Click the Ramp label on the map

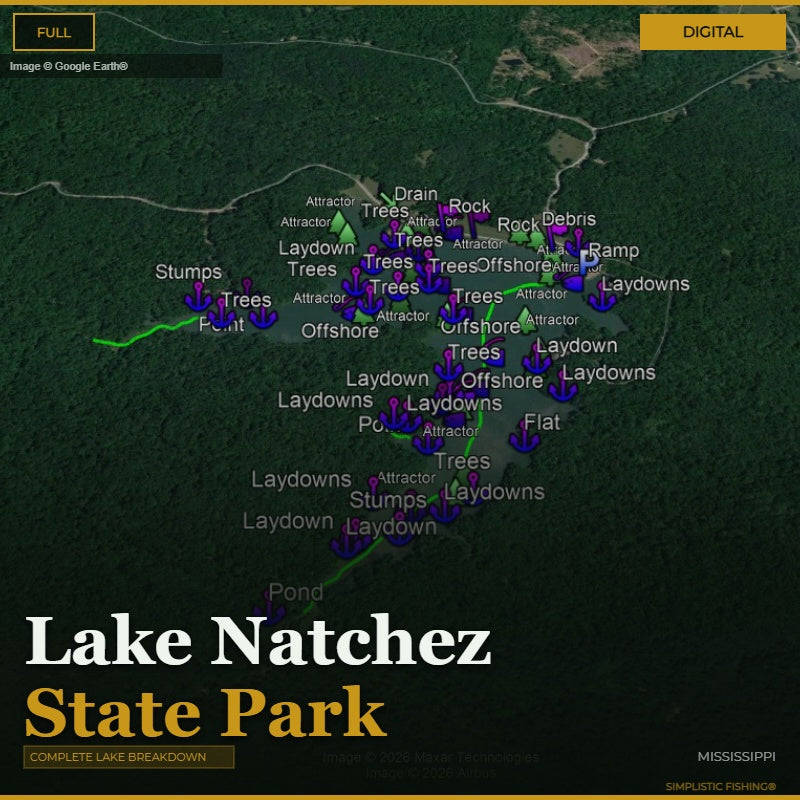tap(613, 251)
